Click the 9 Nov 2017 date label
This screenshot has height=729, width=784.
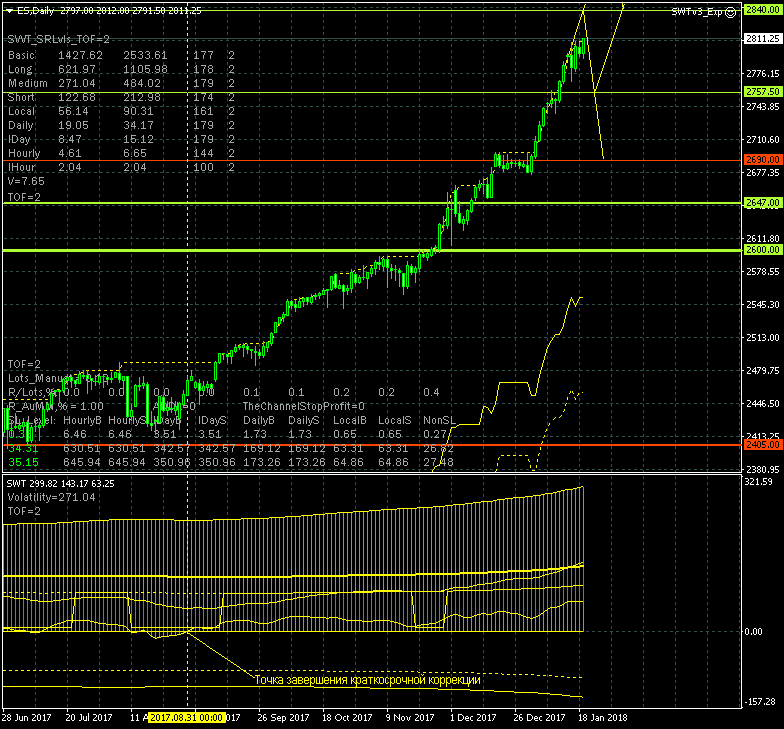(x=411, y=717)
